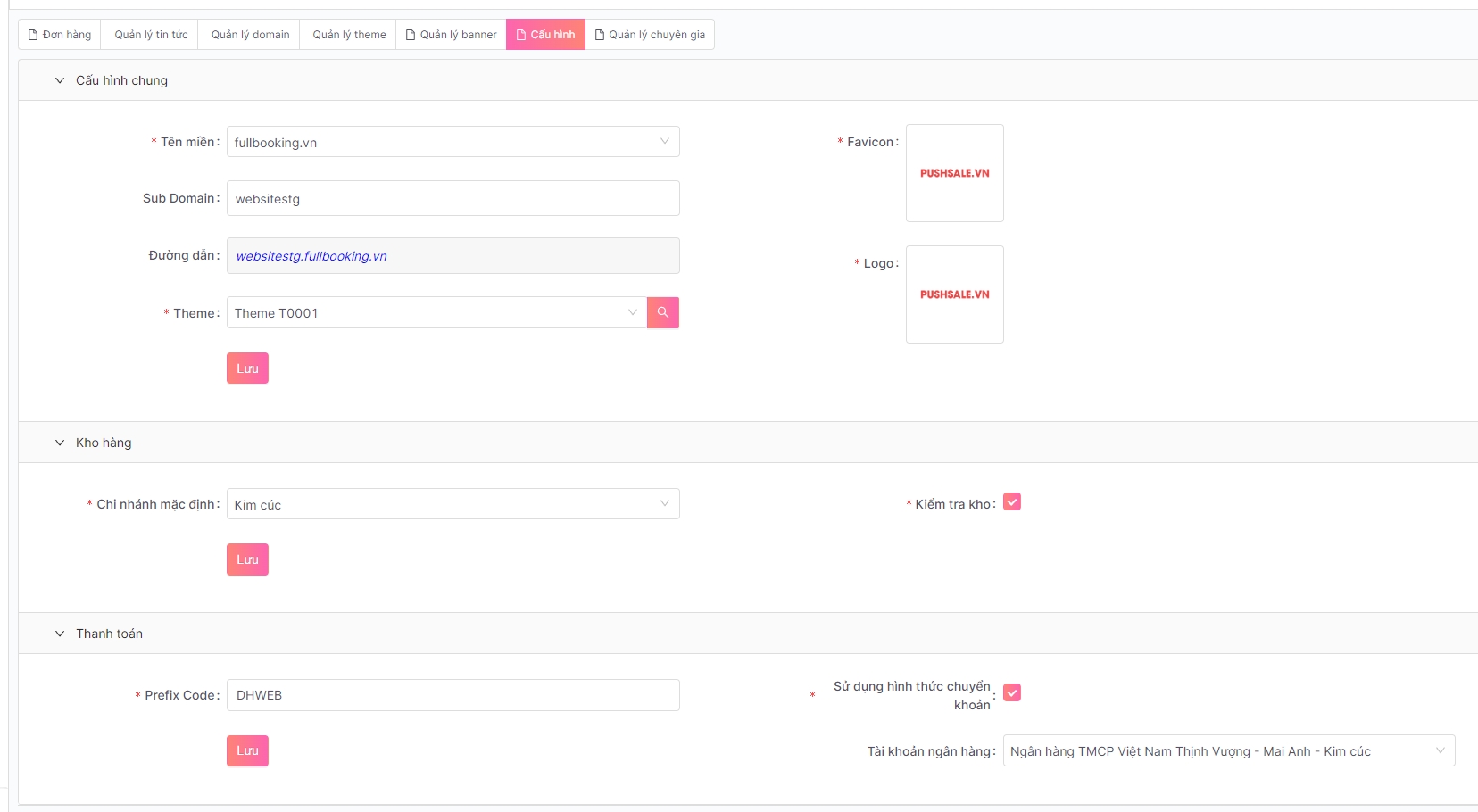
Task: Collapse the Thanh toán section
Action: pos(60,634)
